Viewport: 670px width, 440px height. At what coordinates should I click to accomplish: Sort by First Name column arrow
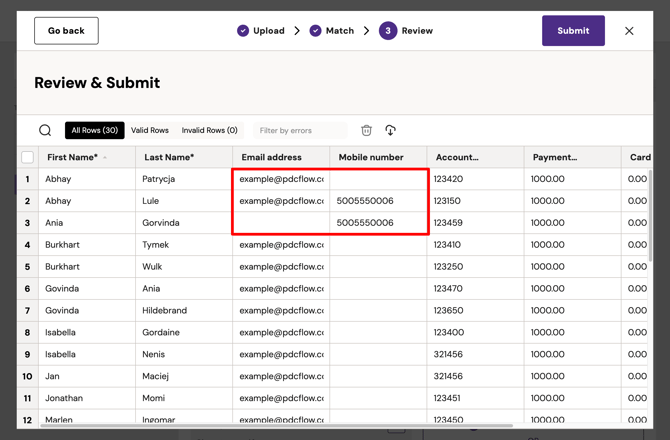pyautogui.click(x=105, y=158)
